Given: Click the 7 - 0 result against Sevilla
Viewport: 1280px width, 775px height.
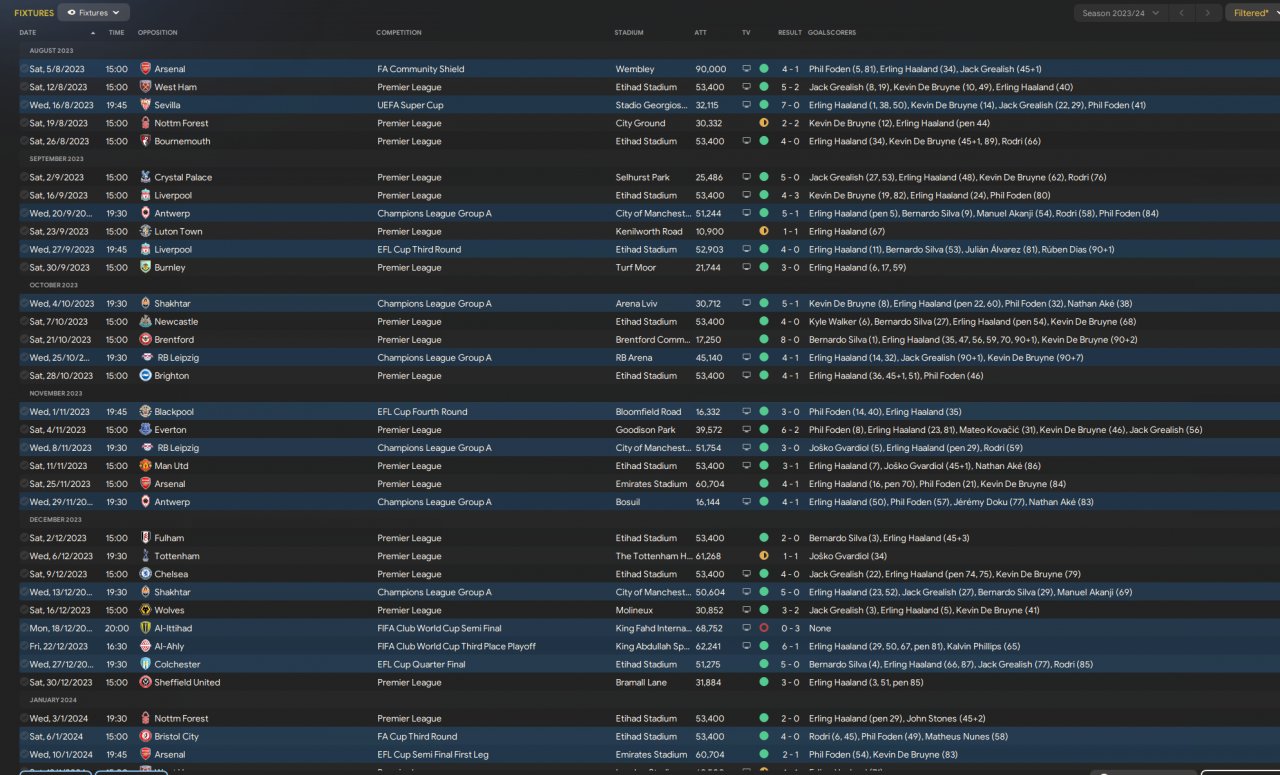Looking at the screenshot, I should click(790, 105).
